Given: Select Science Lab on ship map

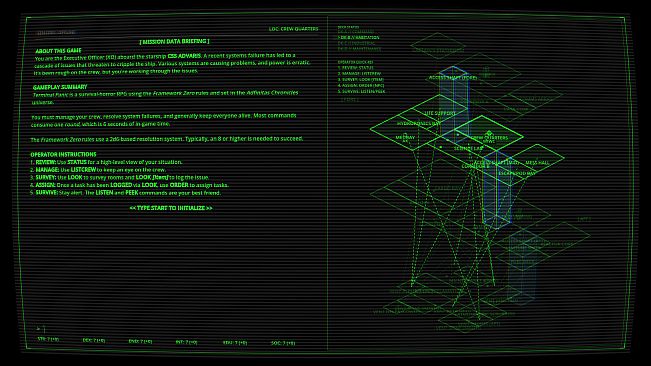Looking at the screenshot, I should (468, 148).
